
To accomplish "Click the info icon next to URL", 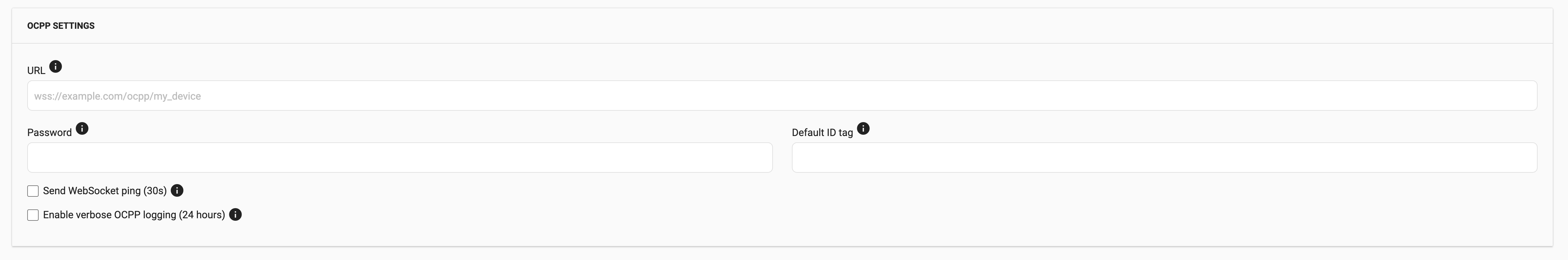I will coord(55,66).
